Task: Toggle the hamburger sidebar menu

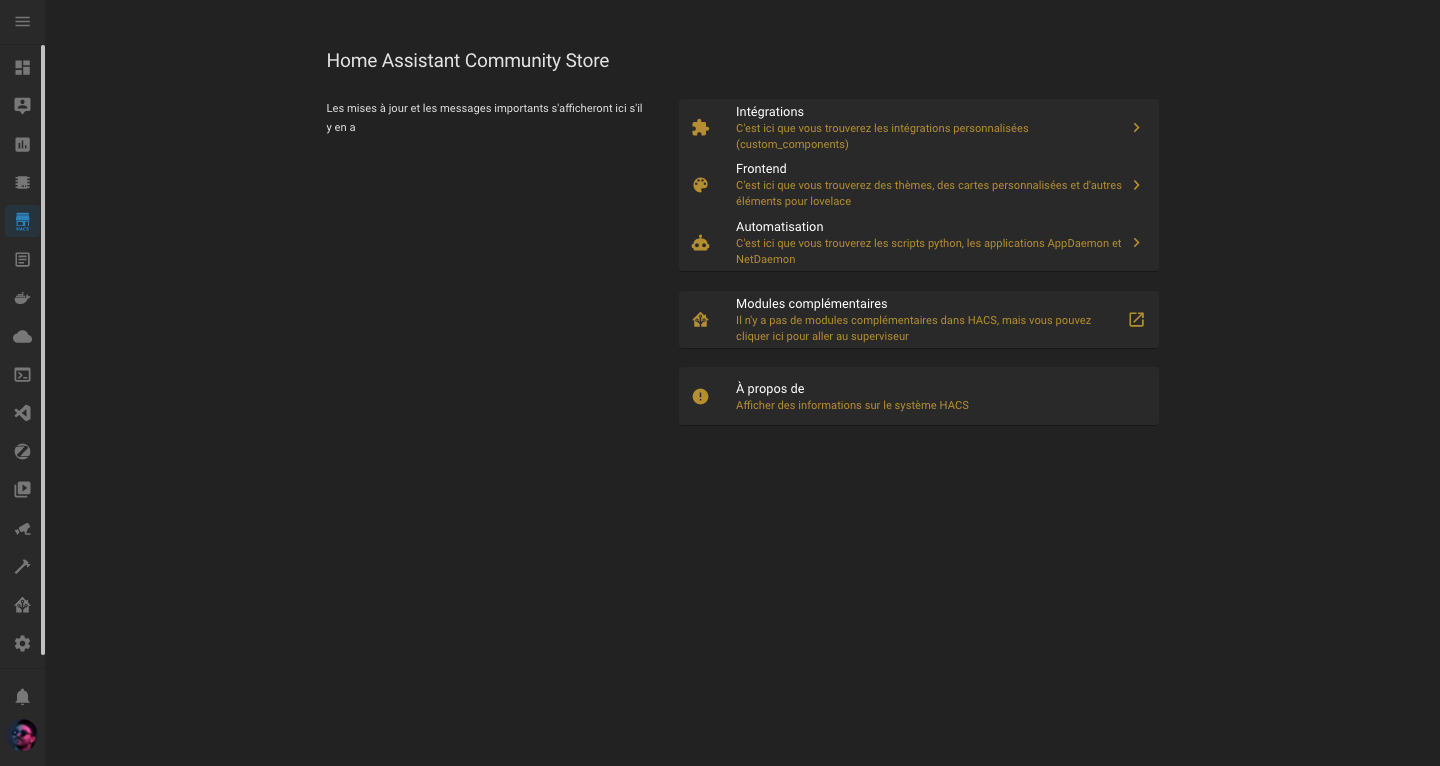Action: coord(22,22)
